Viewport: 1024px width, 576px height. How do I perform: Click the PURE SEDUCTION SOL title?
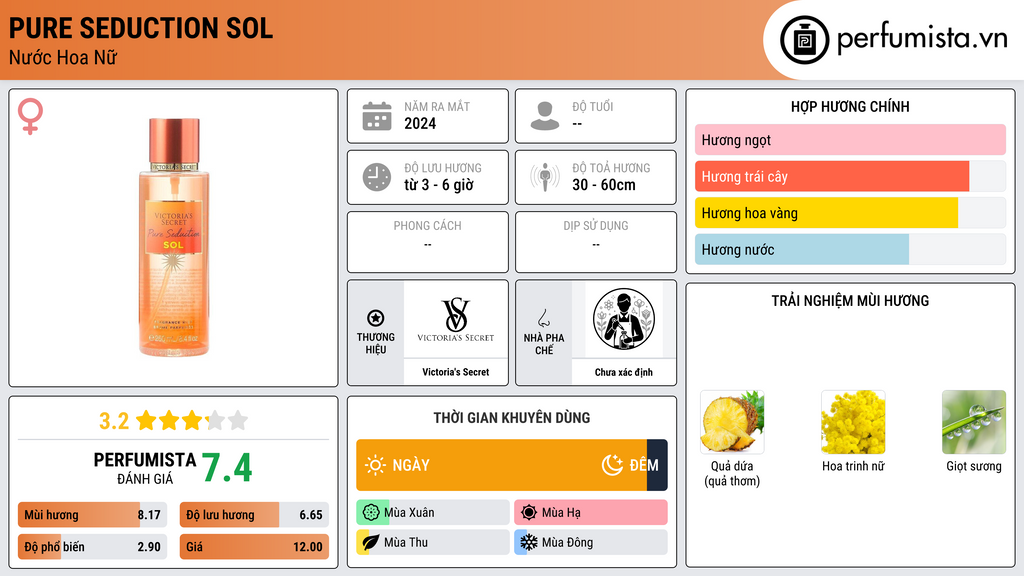pos(140,28)
